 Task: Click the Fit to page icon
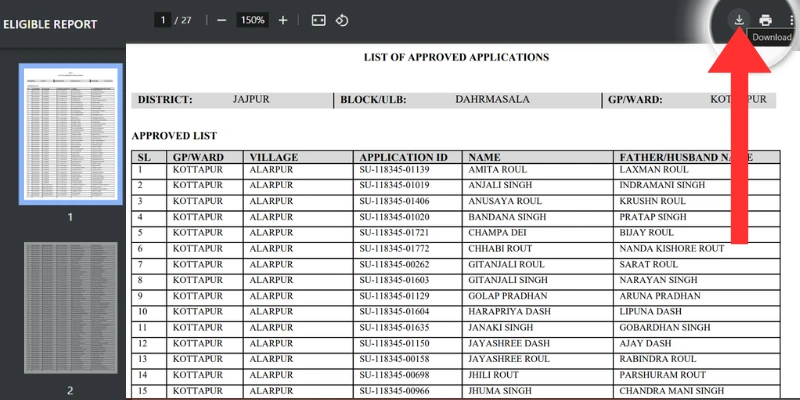(318, 20)
